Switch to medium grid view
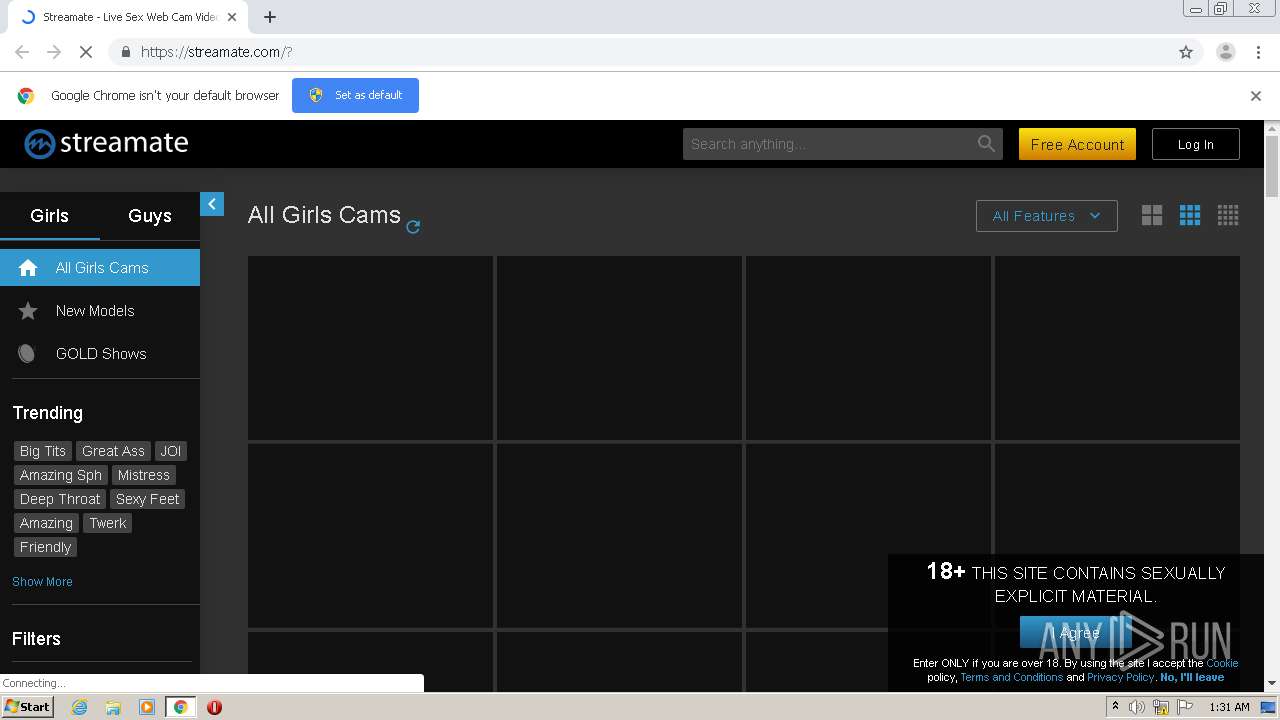1280x720 pixels. pyautogui.click(x=1190, y=215)
